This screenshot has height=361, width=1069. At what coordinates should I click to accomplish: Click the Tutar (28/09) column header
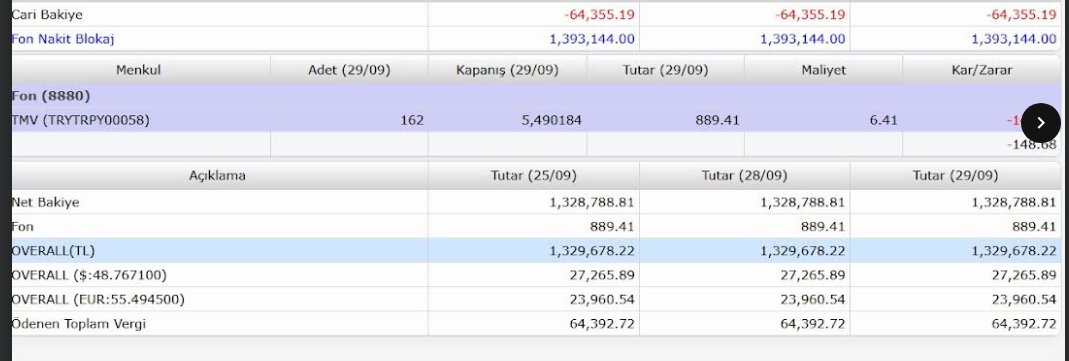click(x=744, y=176)
